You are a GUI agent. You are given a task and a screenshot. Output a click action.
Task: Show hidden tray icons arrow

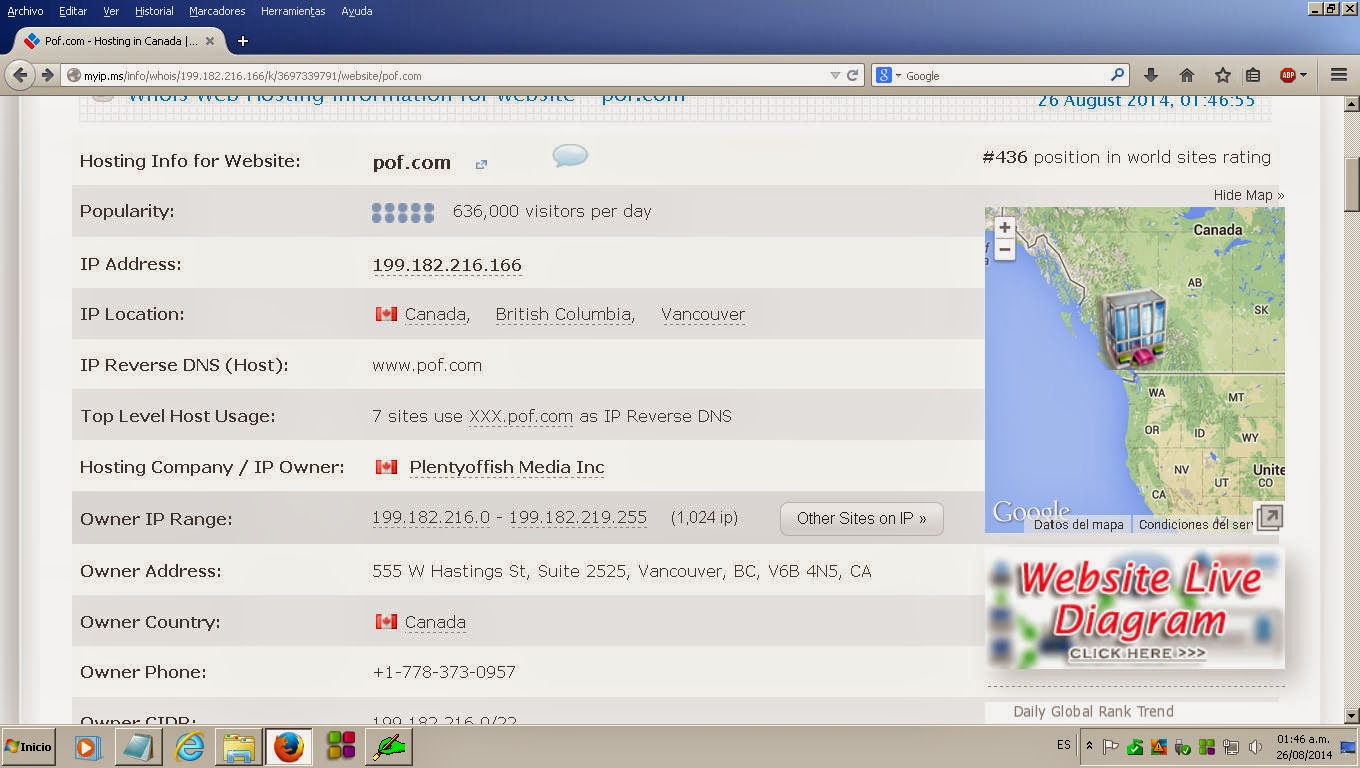[1088, 747]
